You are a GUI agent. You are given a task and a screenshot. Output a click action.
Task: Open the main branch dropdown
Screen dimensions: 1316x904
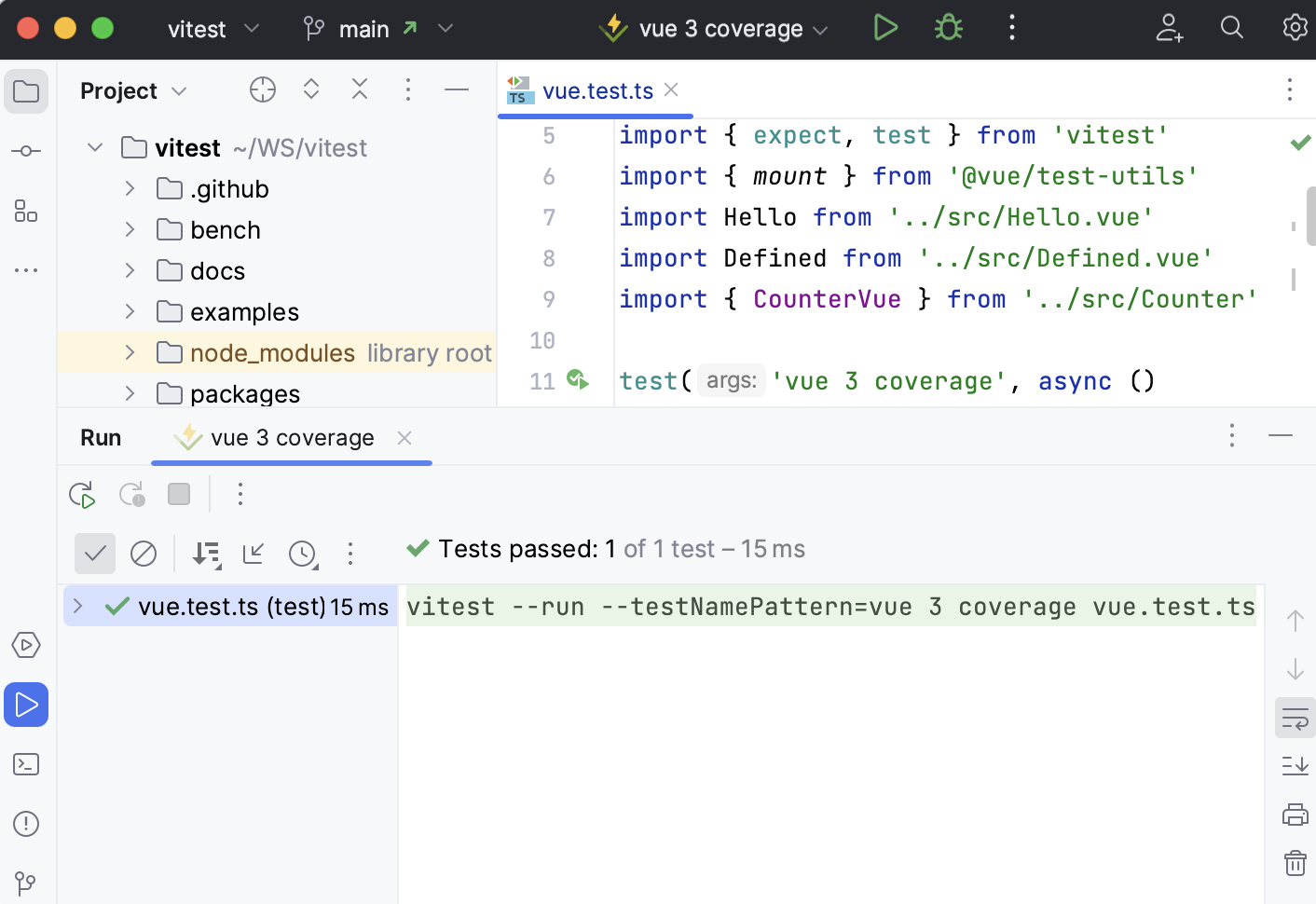click(378, 29)
